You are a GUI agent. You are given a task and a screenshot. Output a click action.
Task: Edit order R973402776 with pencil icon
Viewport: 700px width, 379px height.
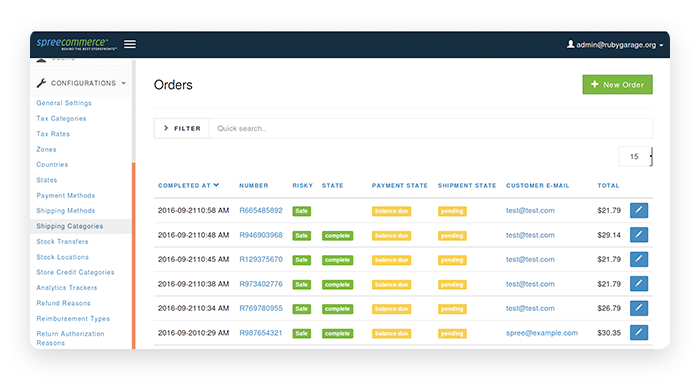[x=639, y=284]
